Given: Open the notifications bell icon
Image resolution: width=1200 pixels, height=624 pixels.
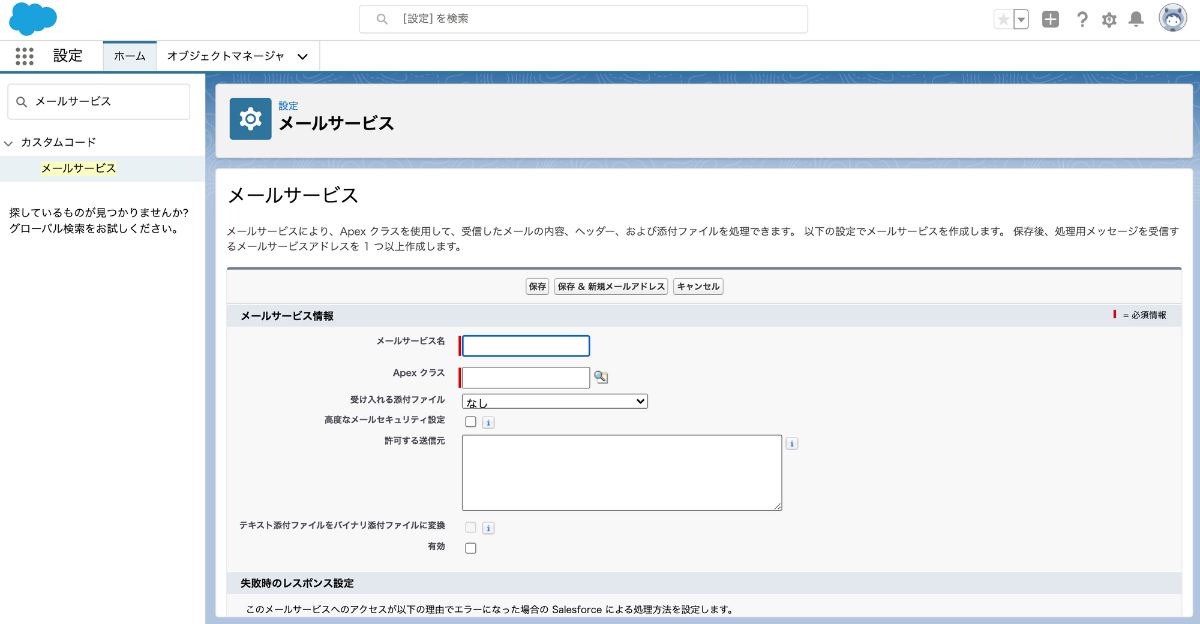Looking at the screenshot, I should coord(1136,19).
